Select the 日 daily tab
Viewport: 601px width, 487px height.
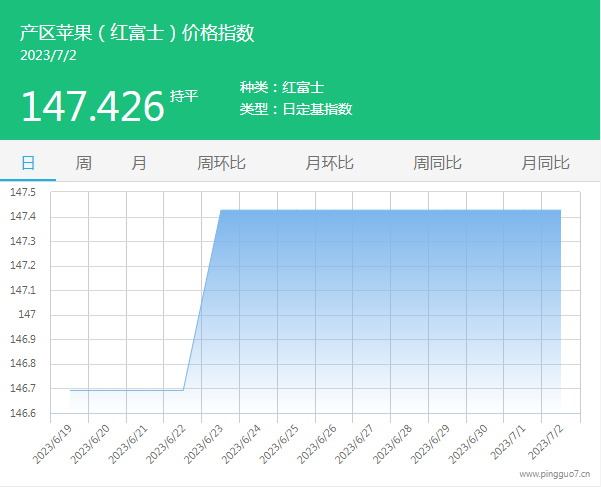(28, 163)
